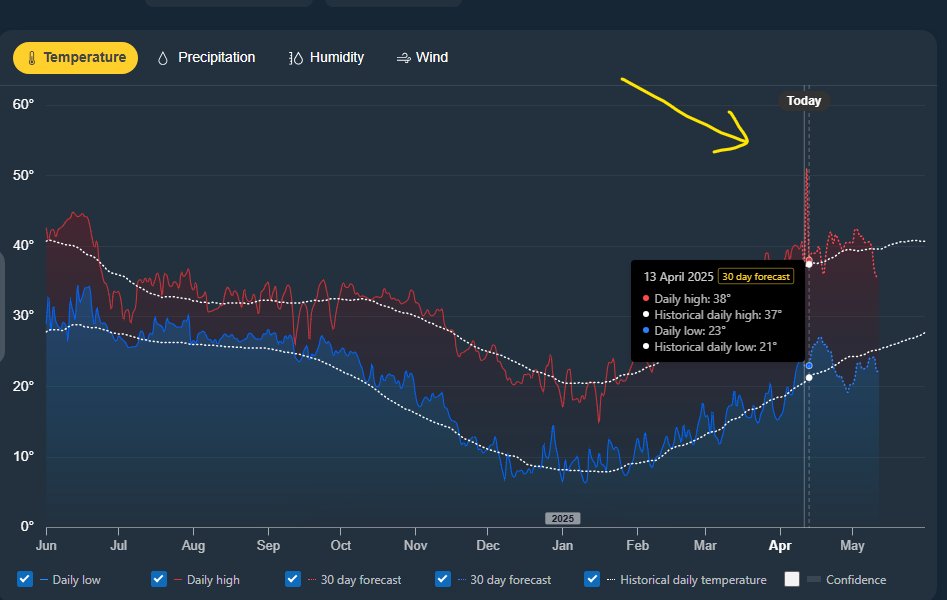
Task: Click the Today marker label
Action: pos(804,101)
